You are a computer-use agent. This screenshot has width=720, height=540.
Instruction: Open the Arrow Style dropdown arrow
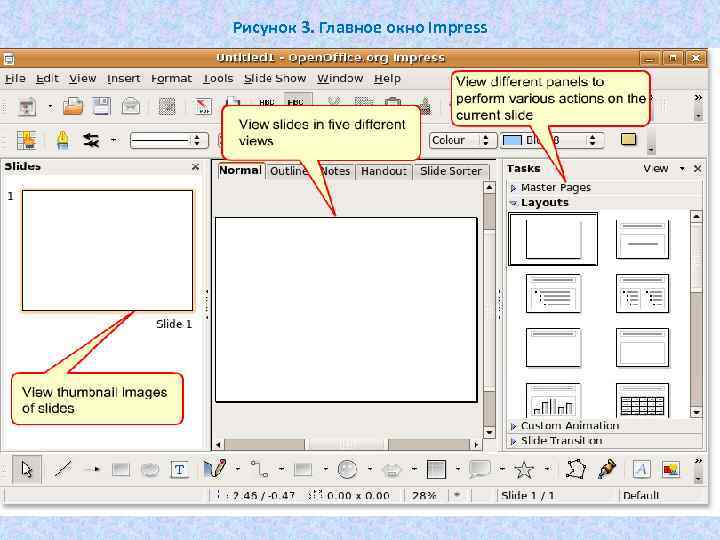(x=113, y=140)
